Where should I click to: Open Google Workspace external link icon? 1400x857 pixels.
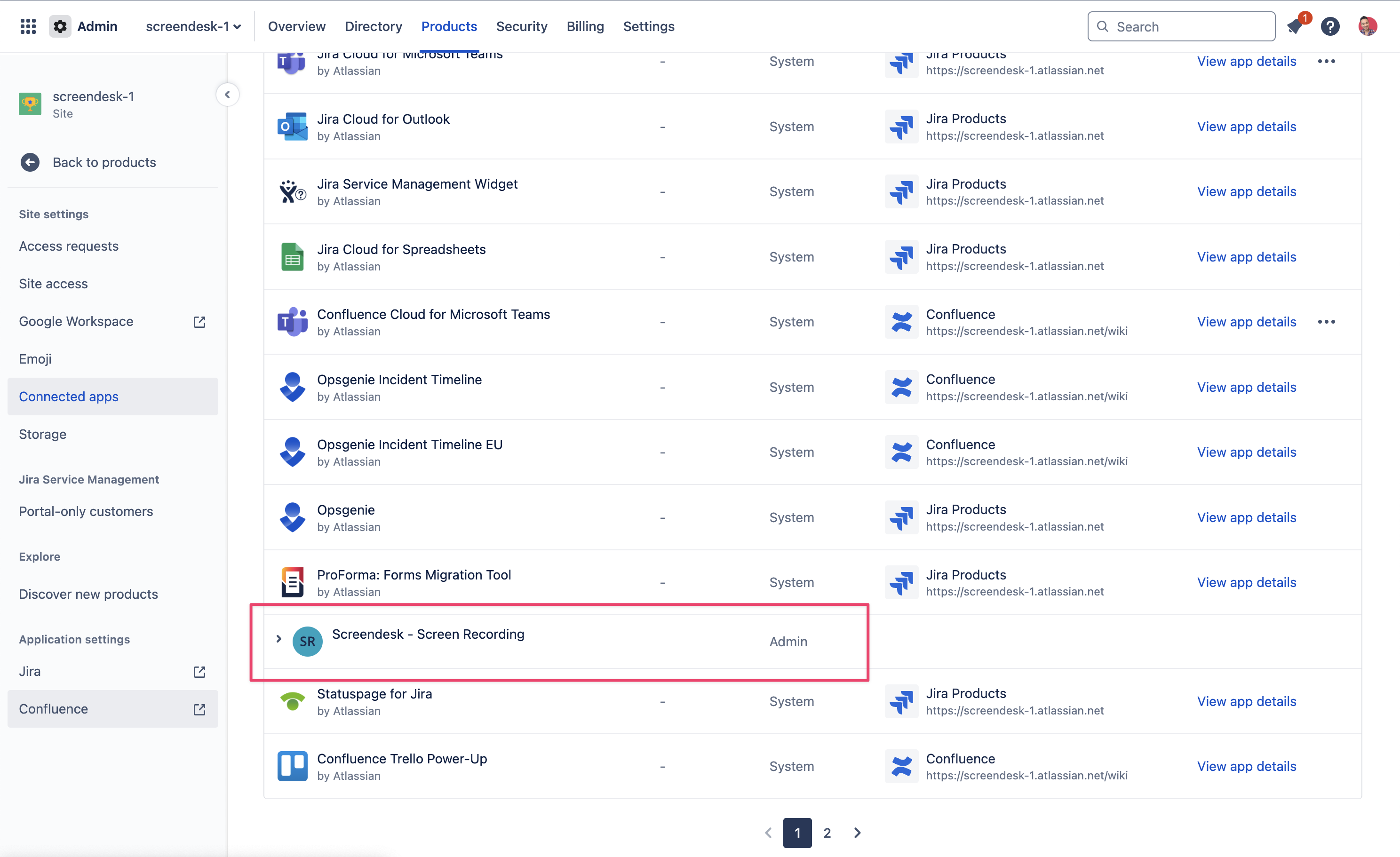click(x=199, y=321)
